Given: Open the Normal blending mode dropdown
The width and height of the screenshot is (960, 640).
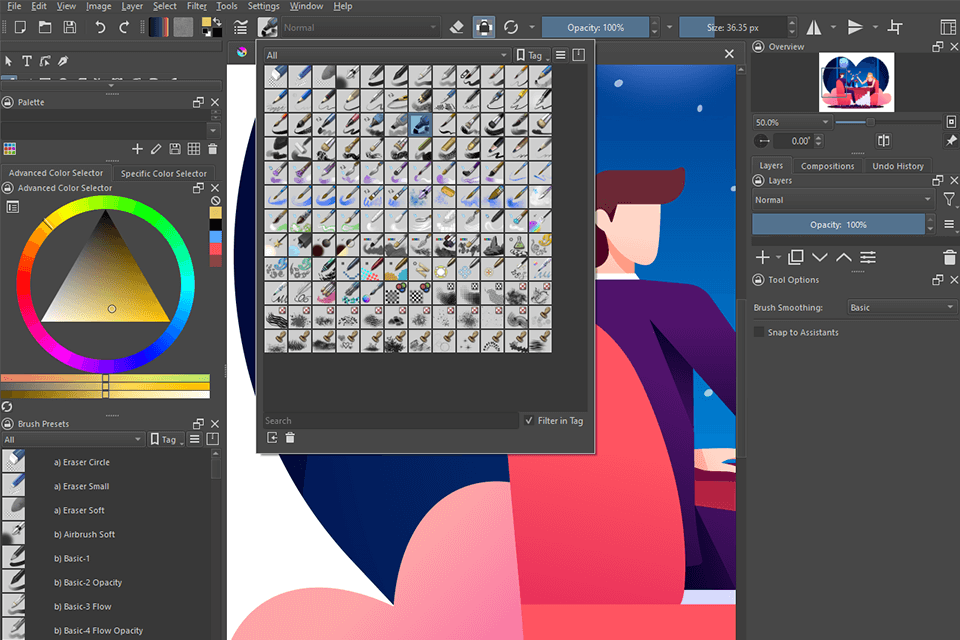Looking at the screenshot, I should (360, 27).
